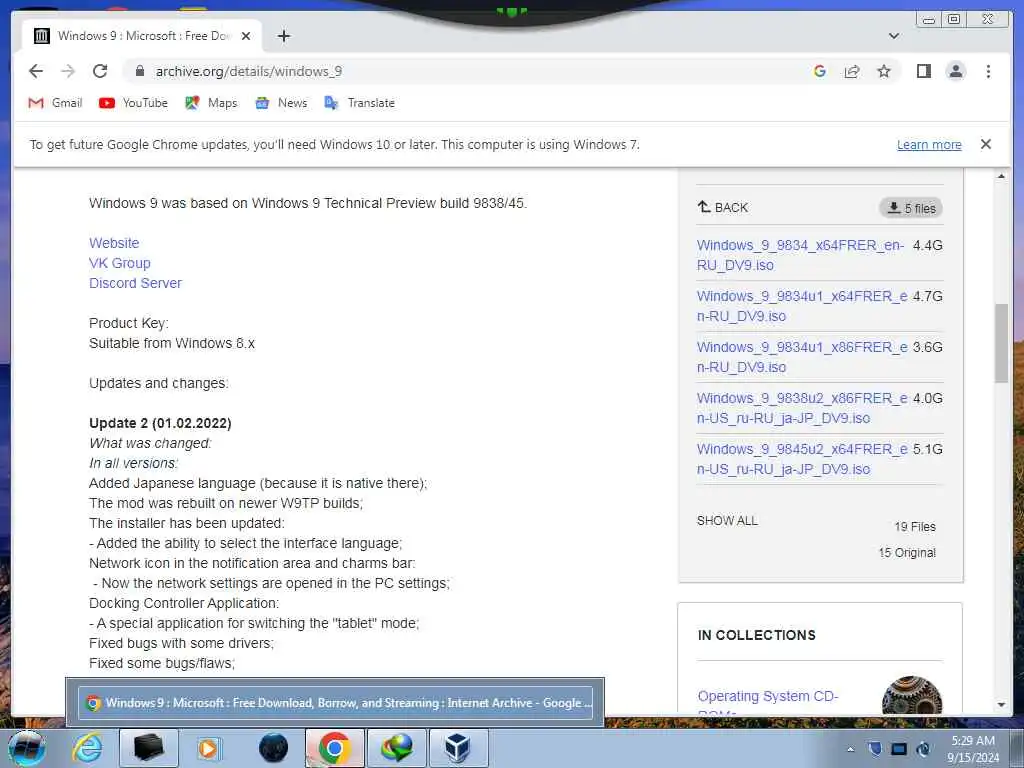Click the scrollbar down arrow
The width and height of the screenshot is (1024, 768).
[1001, 705]
